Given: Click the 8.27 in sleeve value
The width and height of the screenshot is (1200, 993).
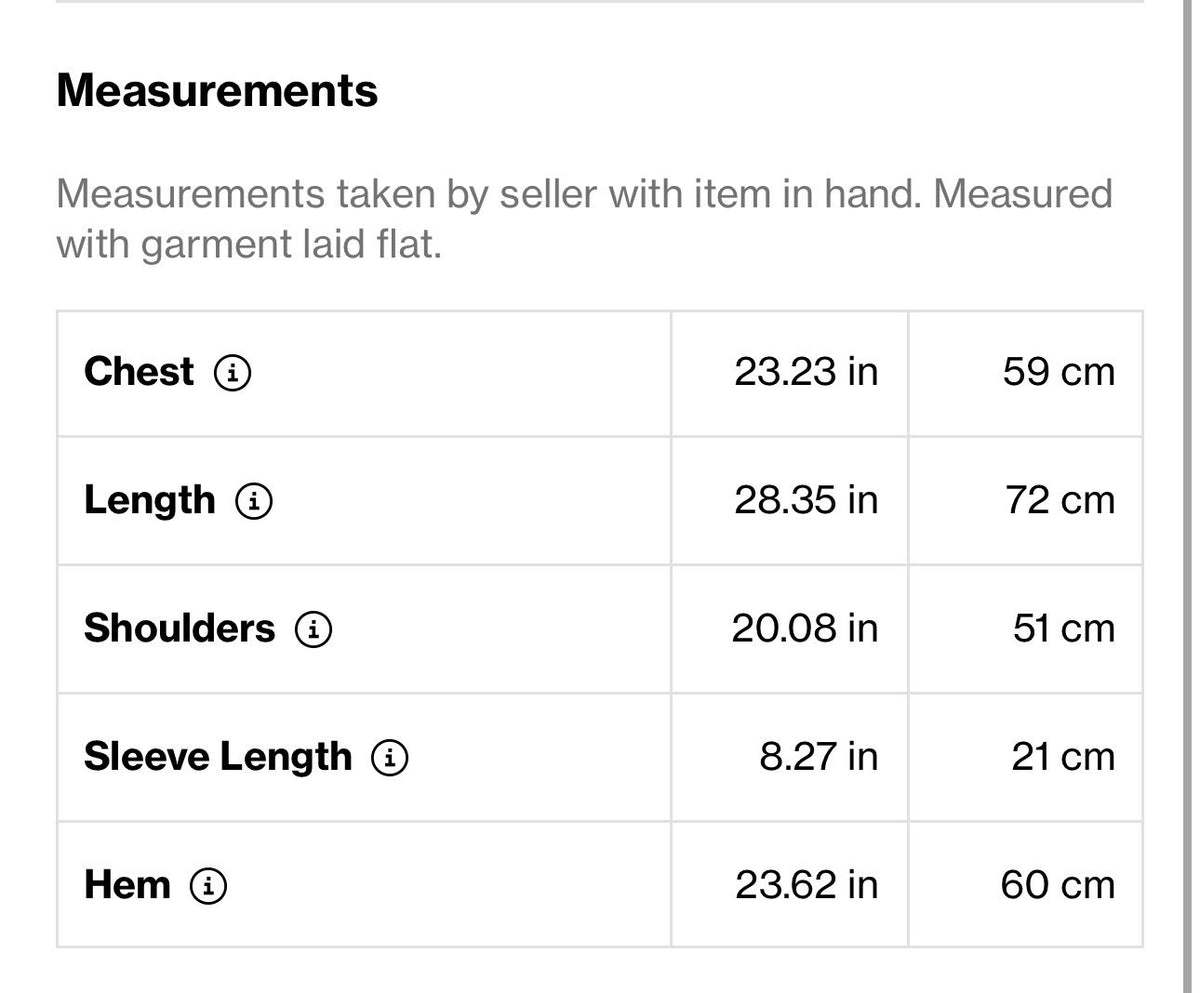Looking at the screenshot, I should [x=818, y=756].
